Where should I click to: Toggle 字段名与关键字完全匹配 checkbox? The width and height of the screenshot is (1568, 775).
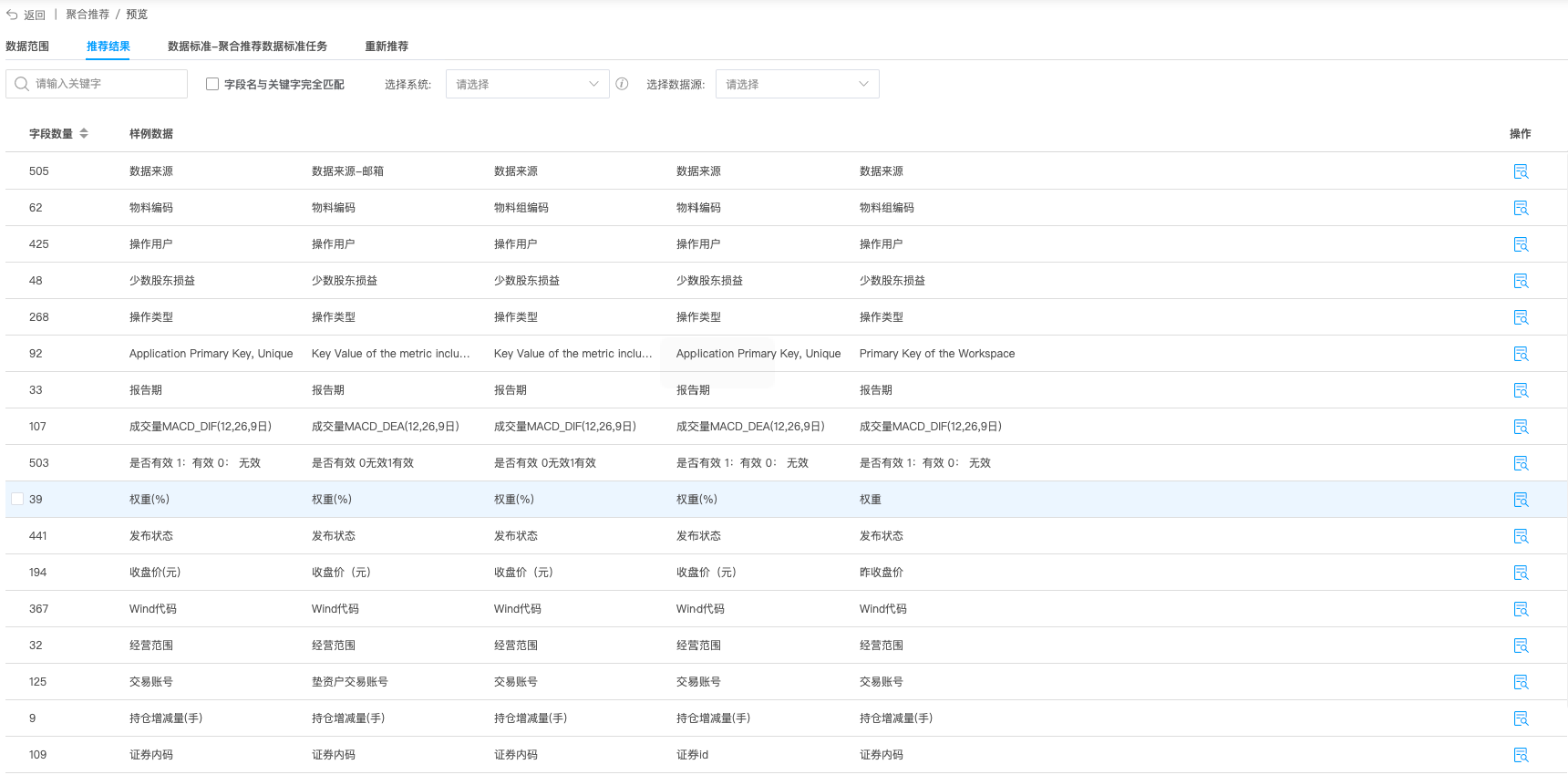(x=212, y=84)
